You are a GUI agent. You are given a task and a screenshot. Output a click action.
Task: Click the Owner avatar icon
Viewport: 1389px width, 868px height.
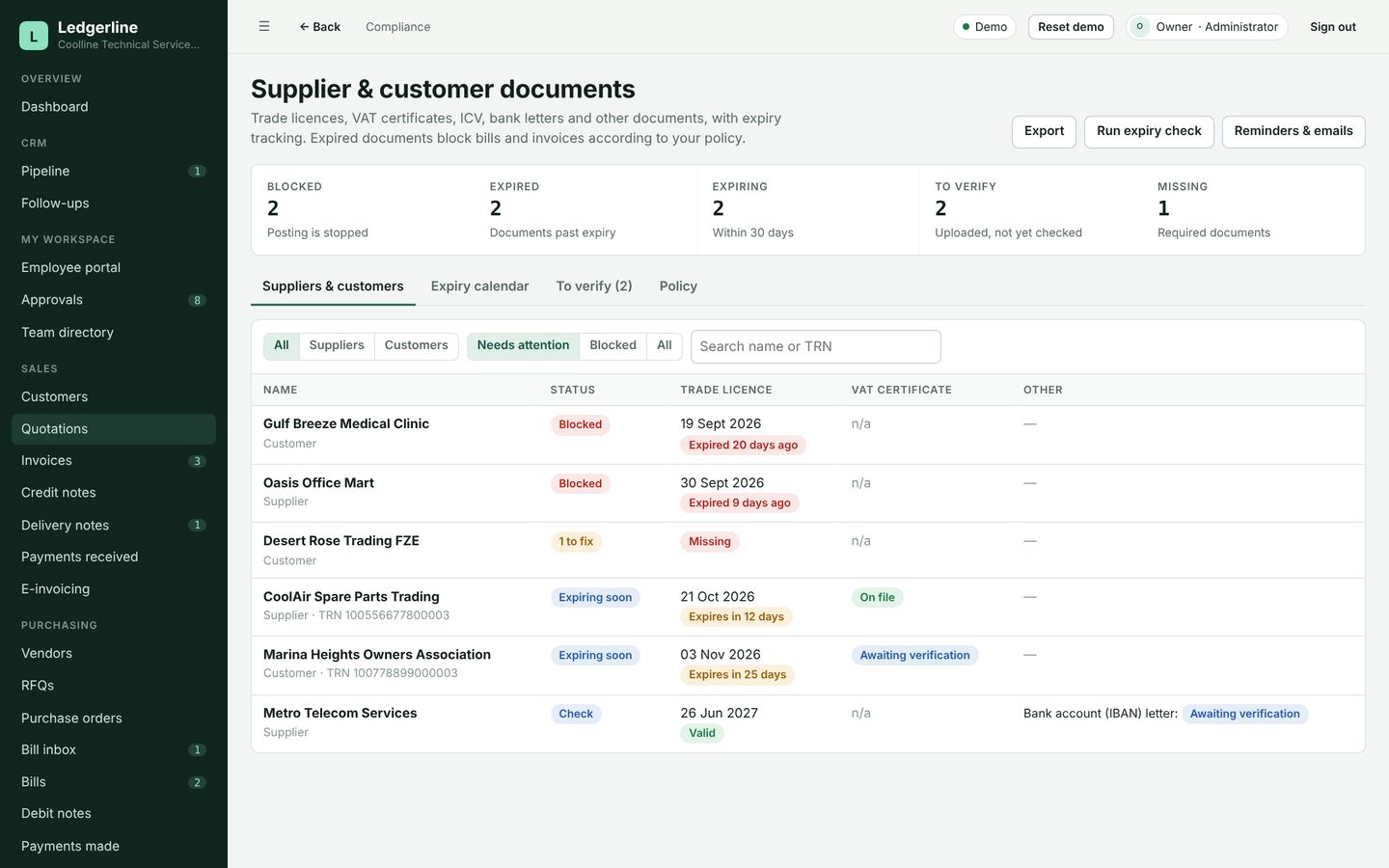tap(1140, 27)
